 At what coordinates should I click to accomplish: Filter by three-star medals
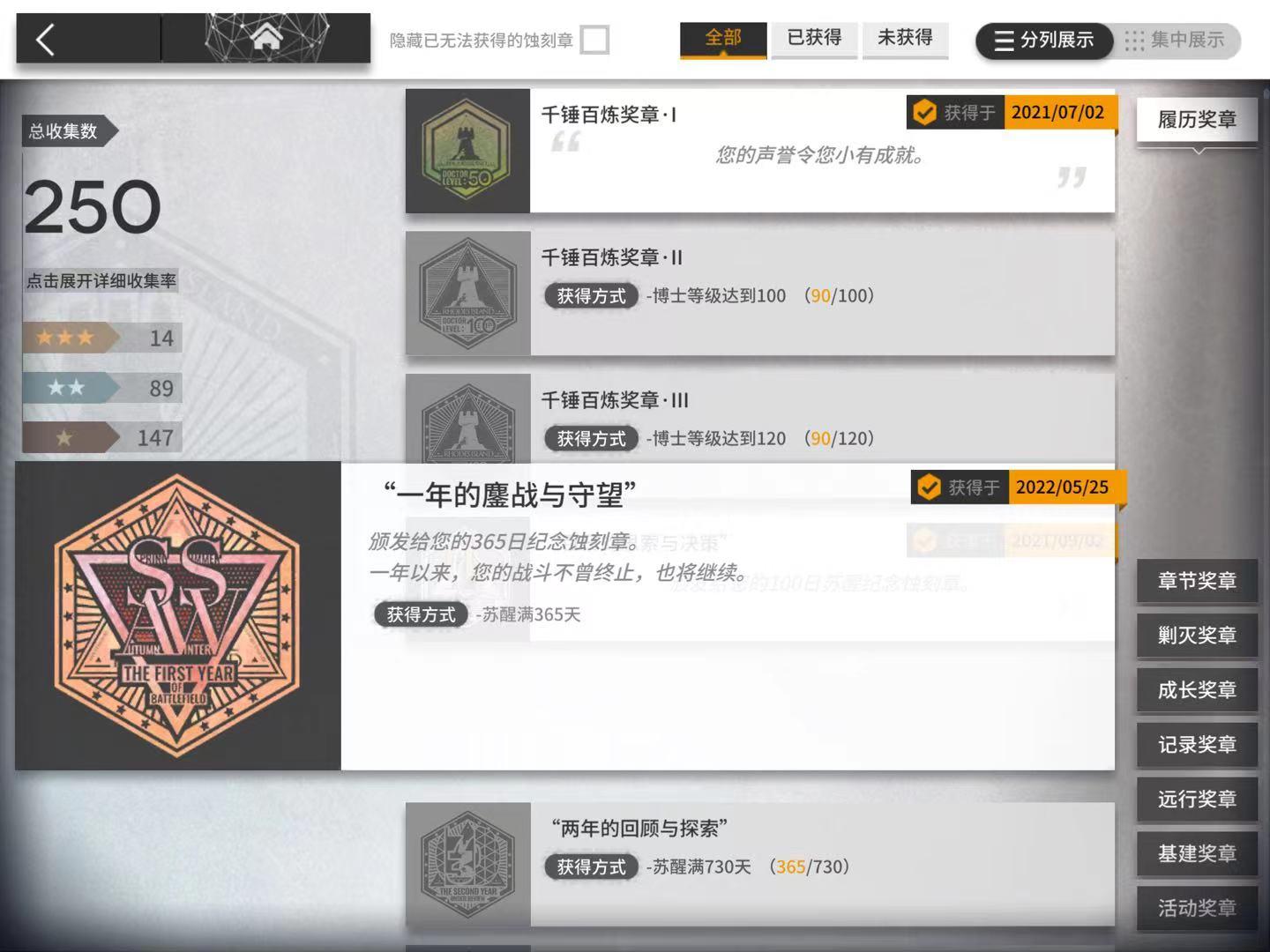[102, 338]
